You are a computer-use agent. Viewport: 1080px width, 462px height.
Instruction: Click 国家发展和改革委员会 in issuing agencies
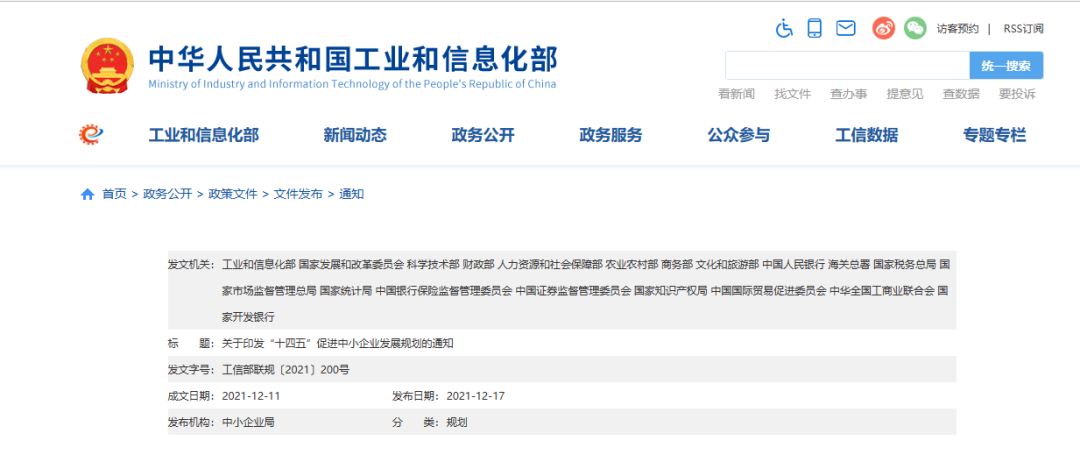point(351,264)
